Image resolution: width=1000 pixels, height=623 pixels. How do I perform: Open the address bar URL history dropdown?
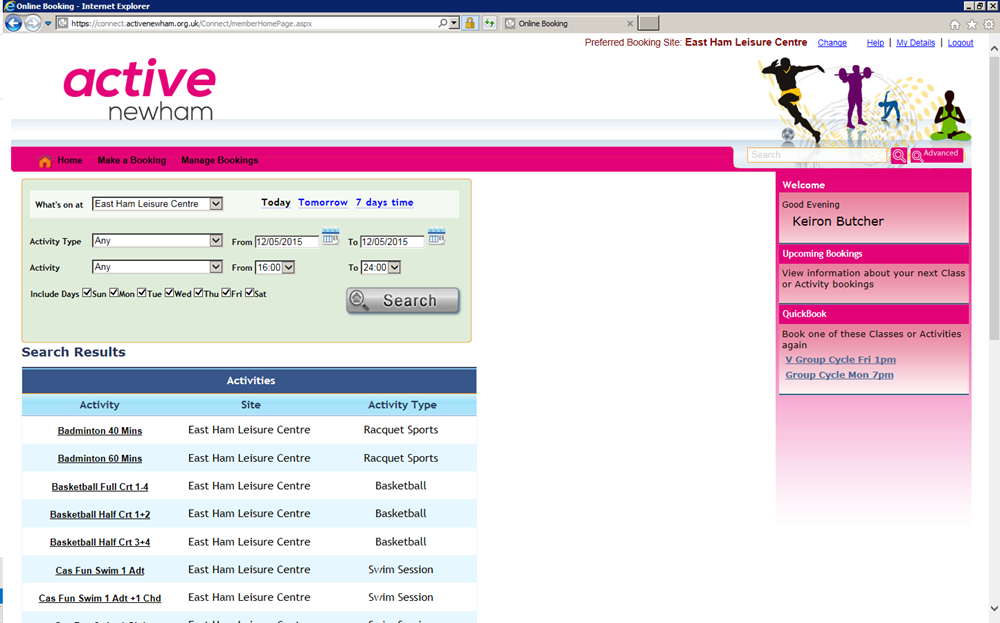454,23
